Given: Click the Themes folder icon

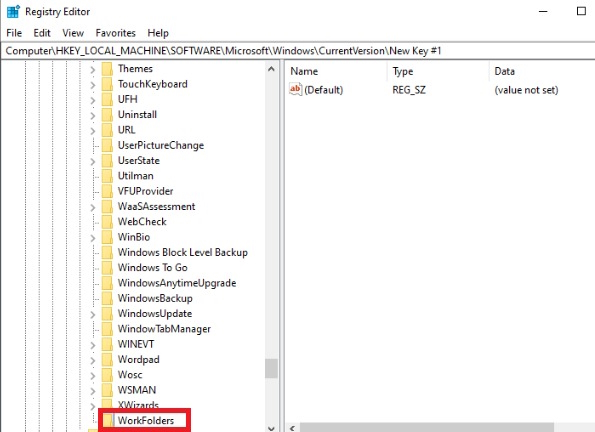Looking at the screenshot, I should 107,69.
